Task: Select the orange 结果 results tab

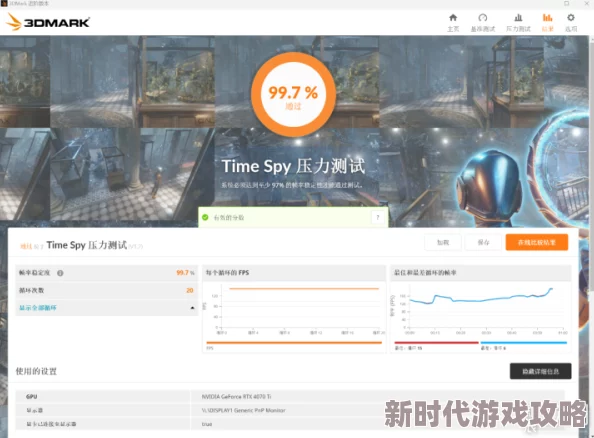Action: [547, 22]
